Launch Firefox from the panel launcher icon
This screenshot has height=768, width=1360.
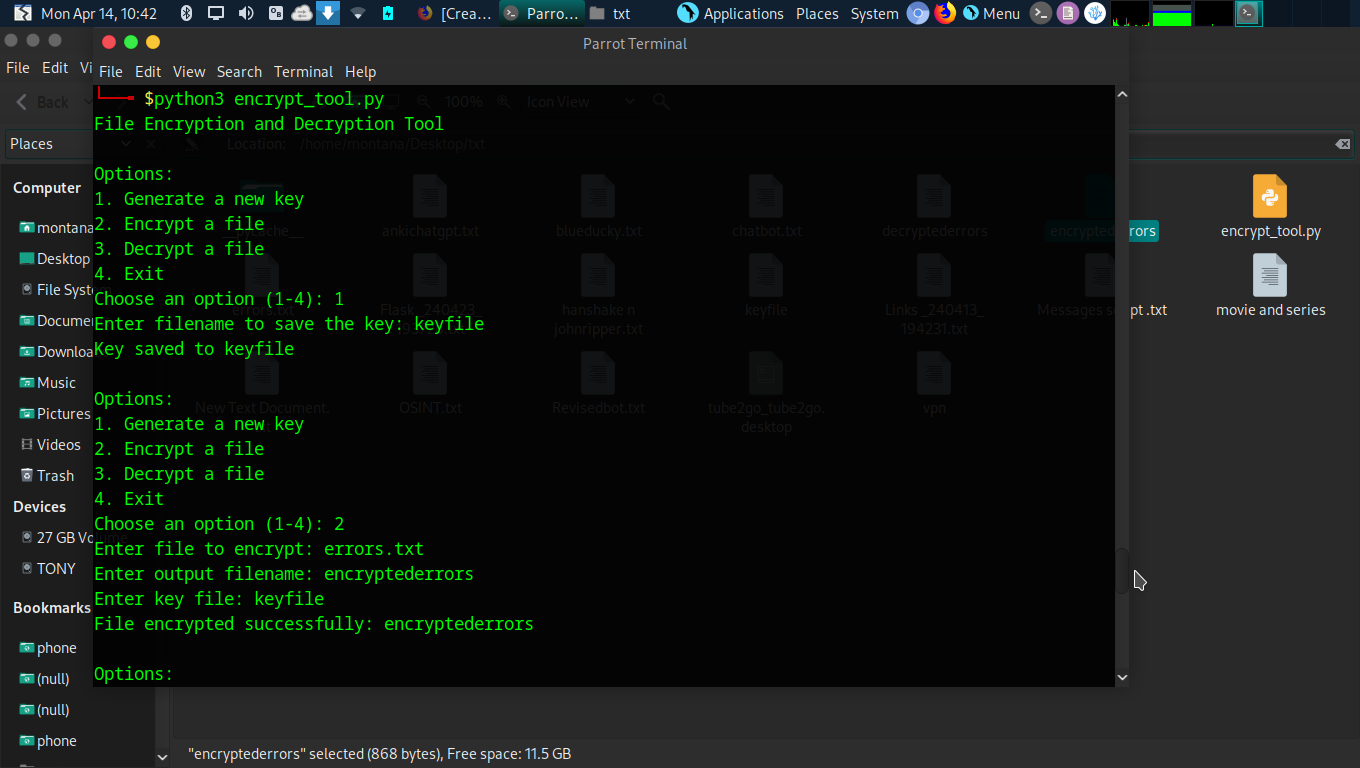[x=945, y=14]
